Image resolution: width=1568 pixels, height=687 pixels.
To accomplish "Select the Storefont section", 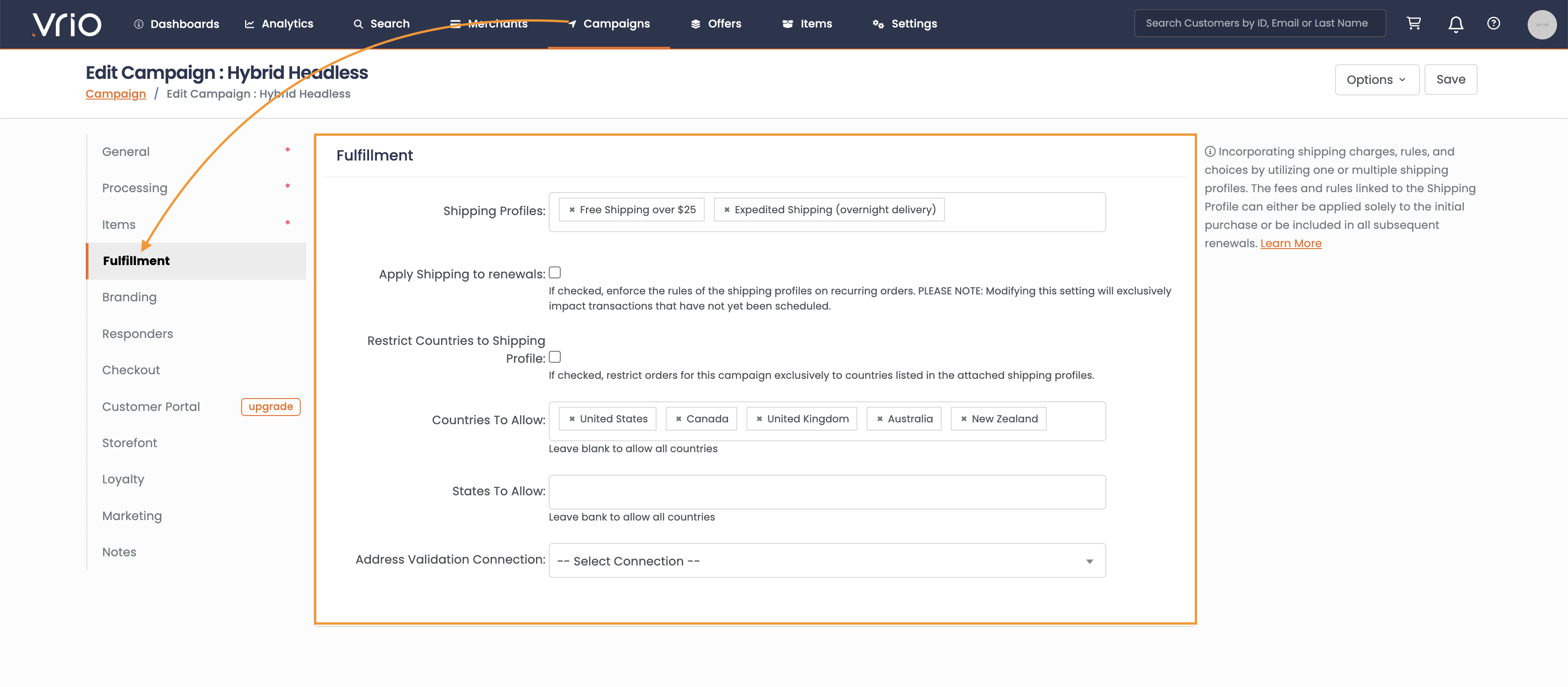I will [196, 443].
